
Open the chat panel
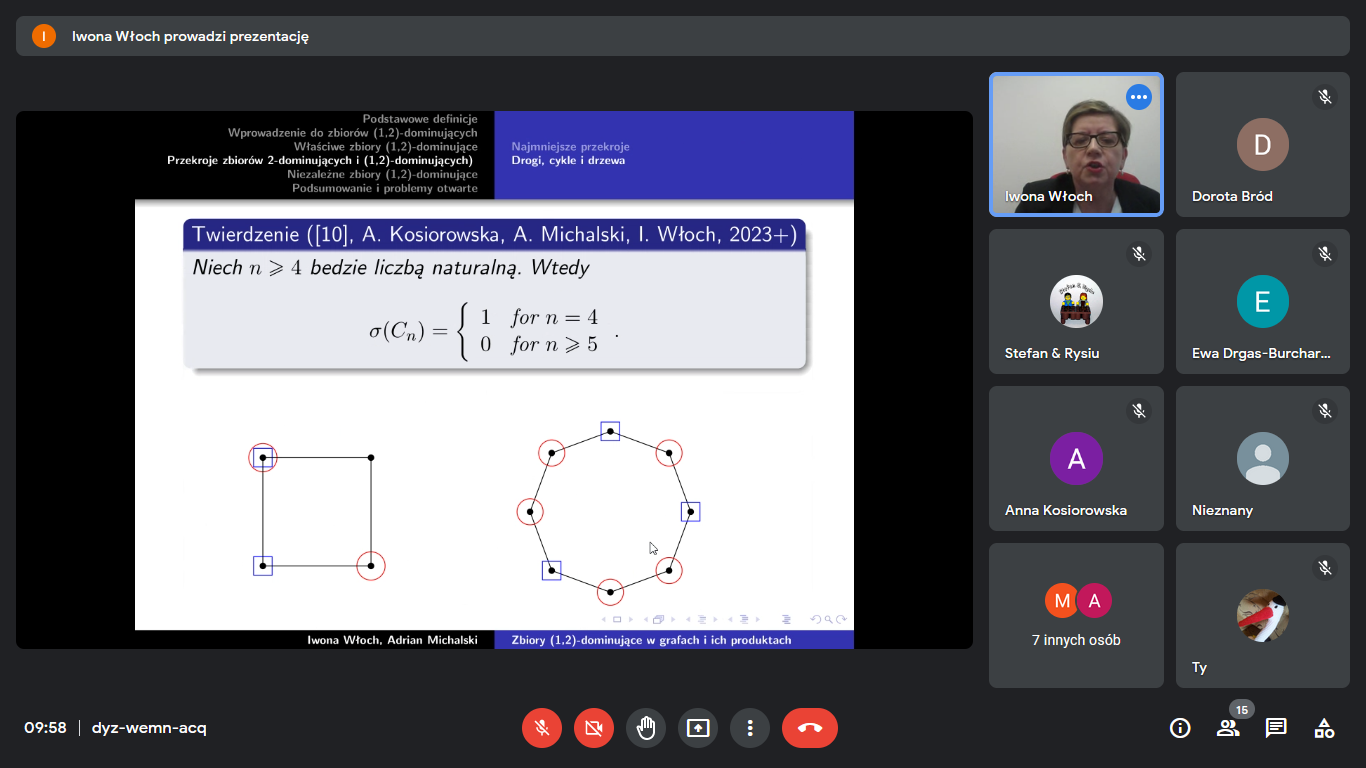[x=1276, y=728]
